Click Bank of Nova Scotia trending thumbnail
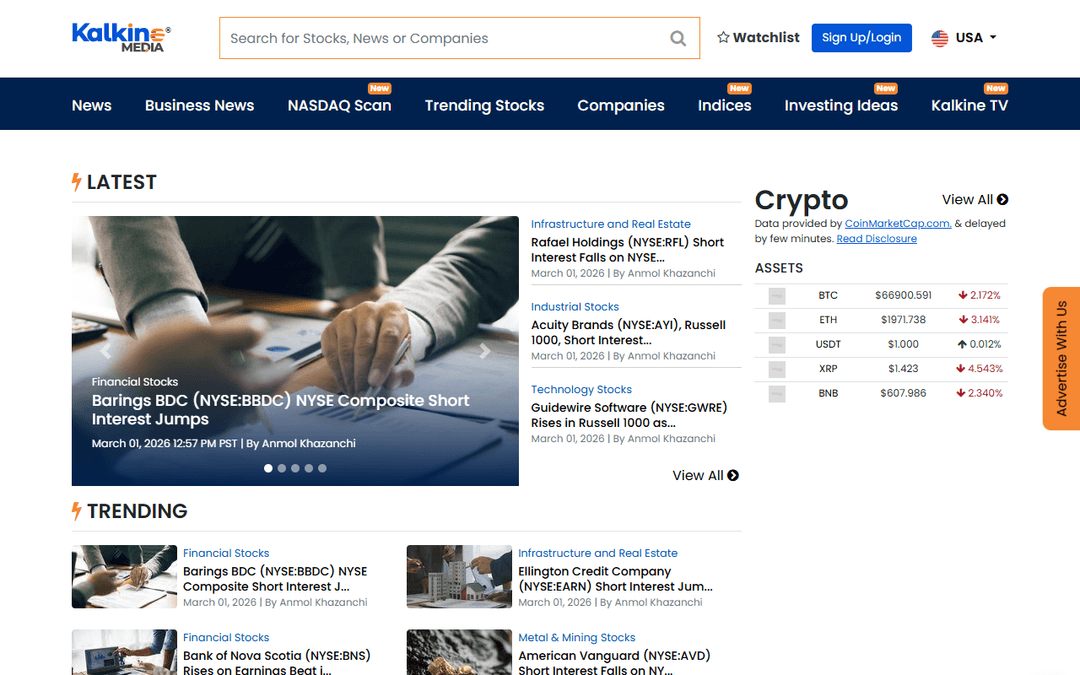1080x675 pixels. (x=124, y=652)
